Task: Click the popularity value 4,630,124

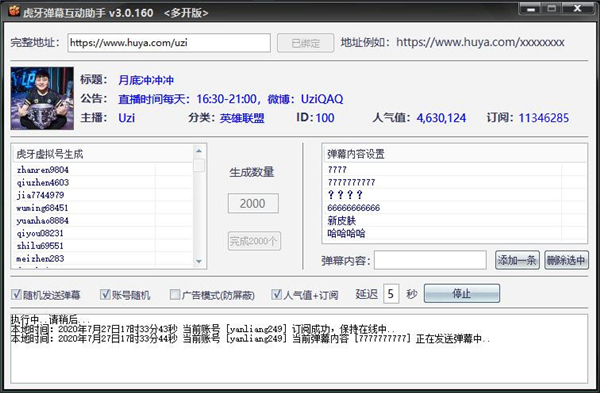Action: [x=441, y=118]
